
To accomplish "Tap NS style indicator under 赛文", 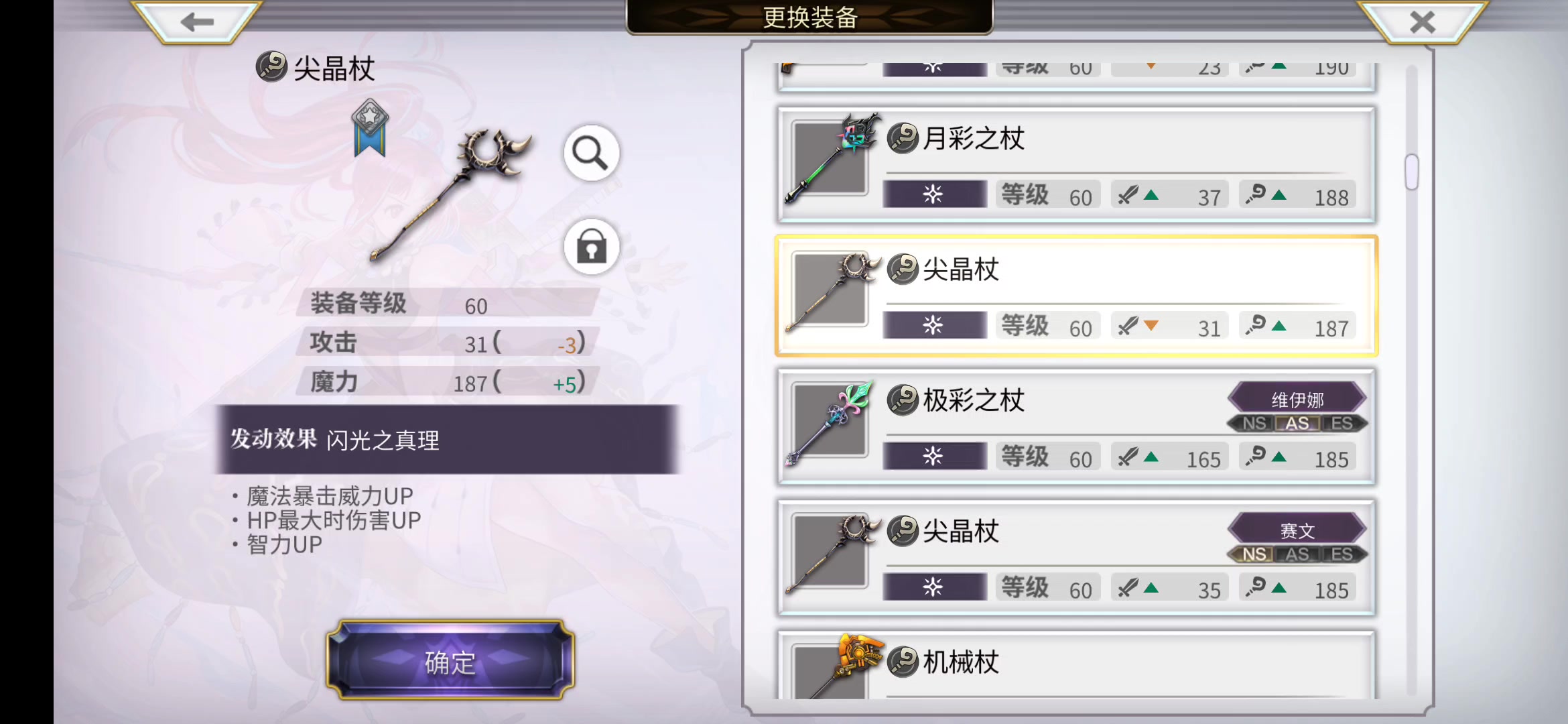I will coord(1254,554).
